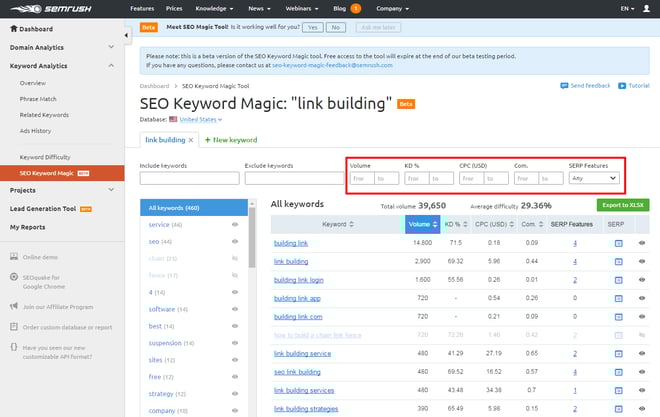Open the EN language dropdown
Viewport: 660px width, 417px height.
pos(627,8)
